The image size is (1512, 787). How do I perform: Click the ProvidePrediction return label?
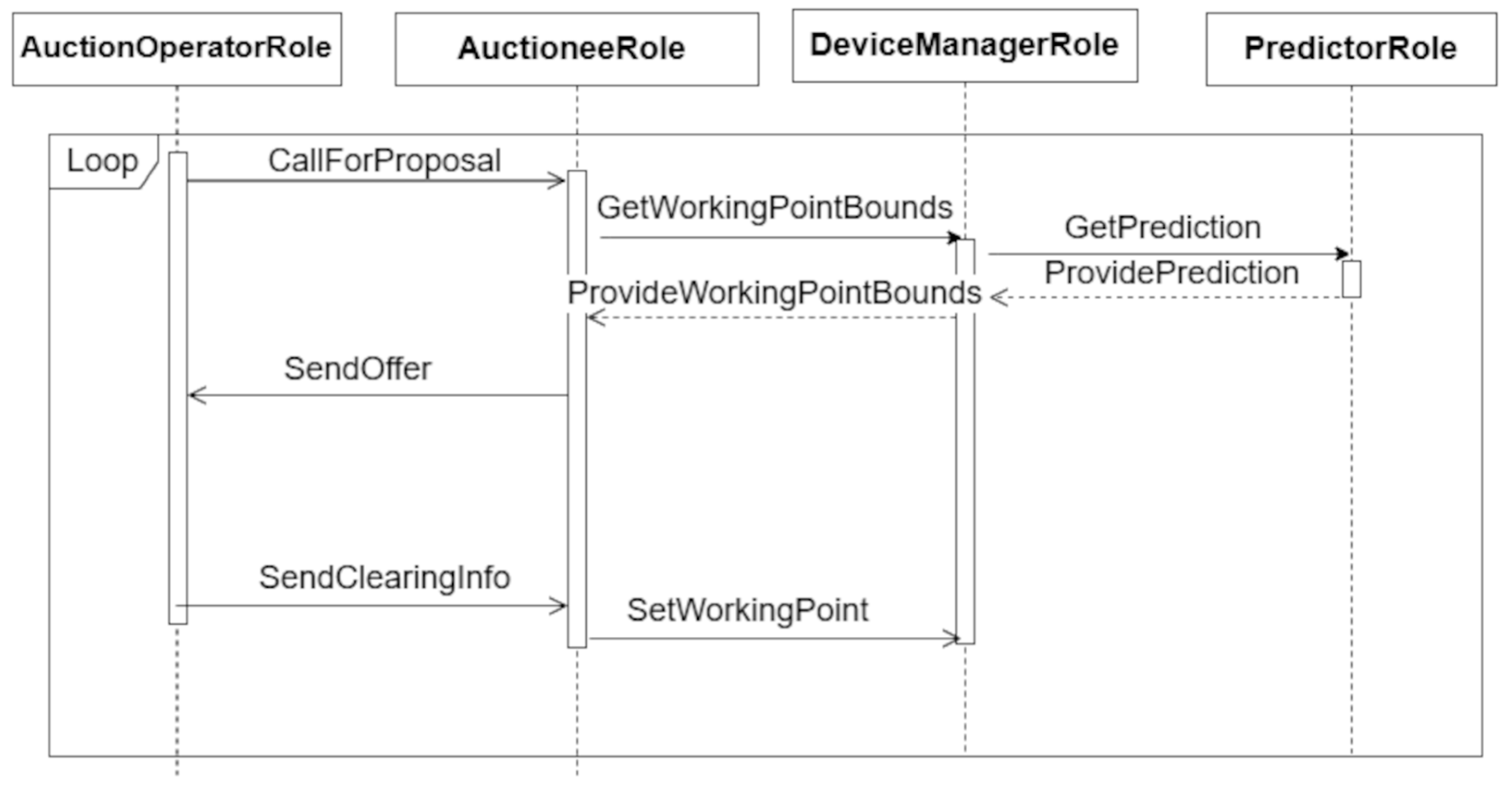[1171, 273]
